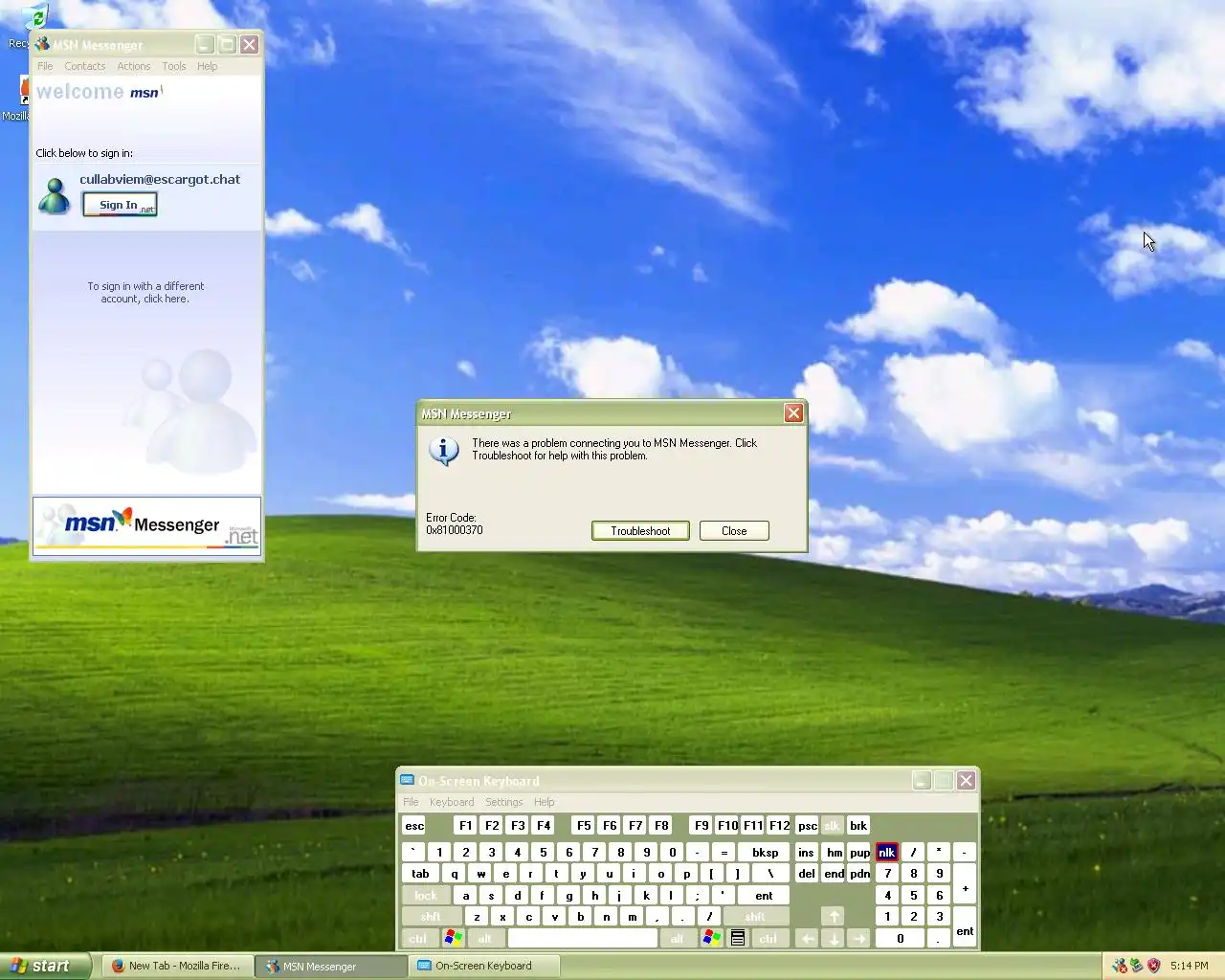Screen dimensions: 1225x980
Task: Open the Settings menu in On-Screen Keyboard
Action: [x=504, y=802]
